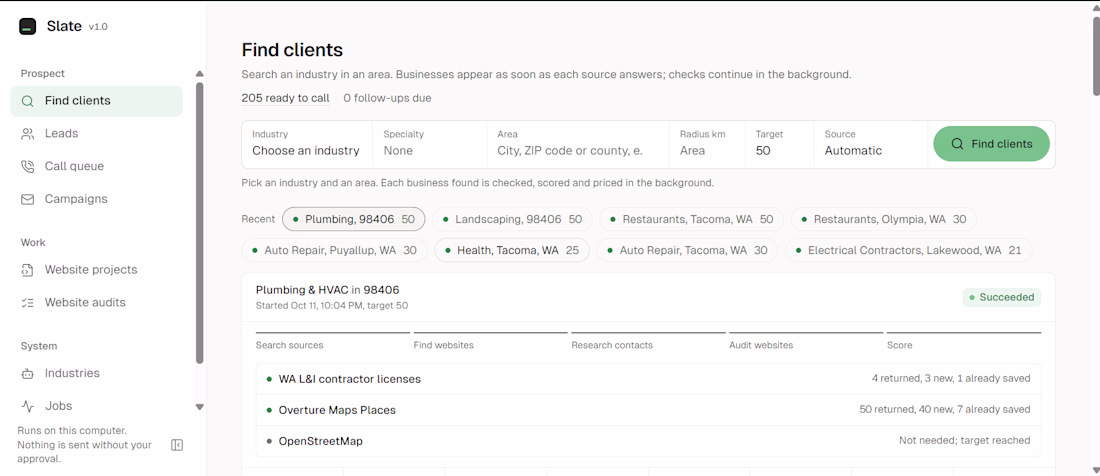Click the 'Started Oct 11, 10:04 PM, target 50' text

(332, 306)
